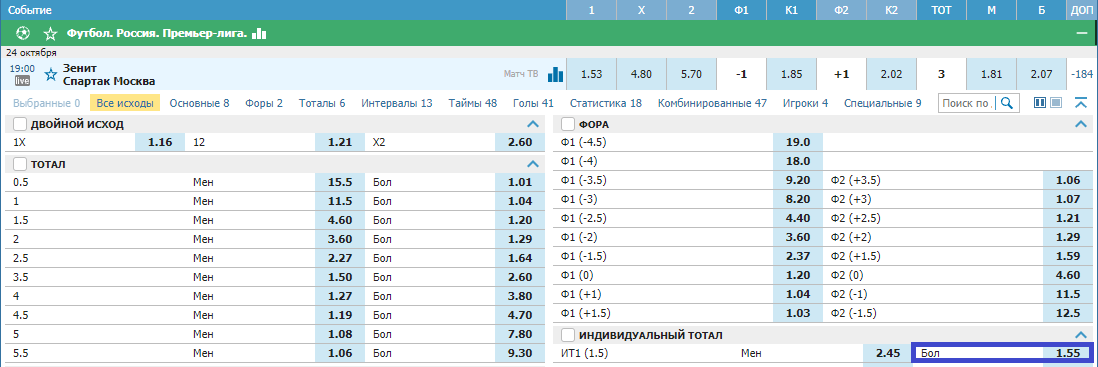Select total under odds 1.81 in header row
Image resolution: width=1098 pixels, height=367 pixels.
(x=992, y=74)
